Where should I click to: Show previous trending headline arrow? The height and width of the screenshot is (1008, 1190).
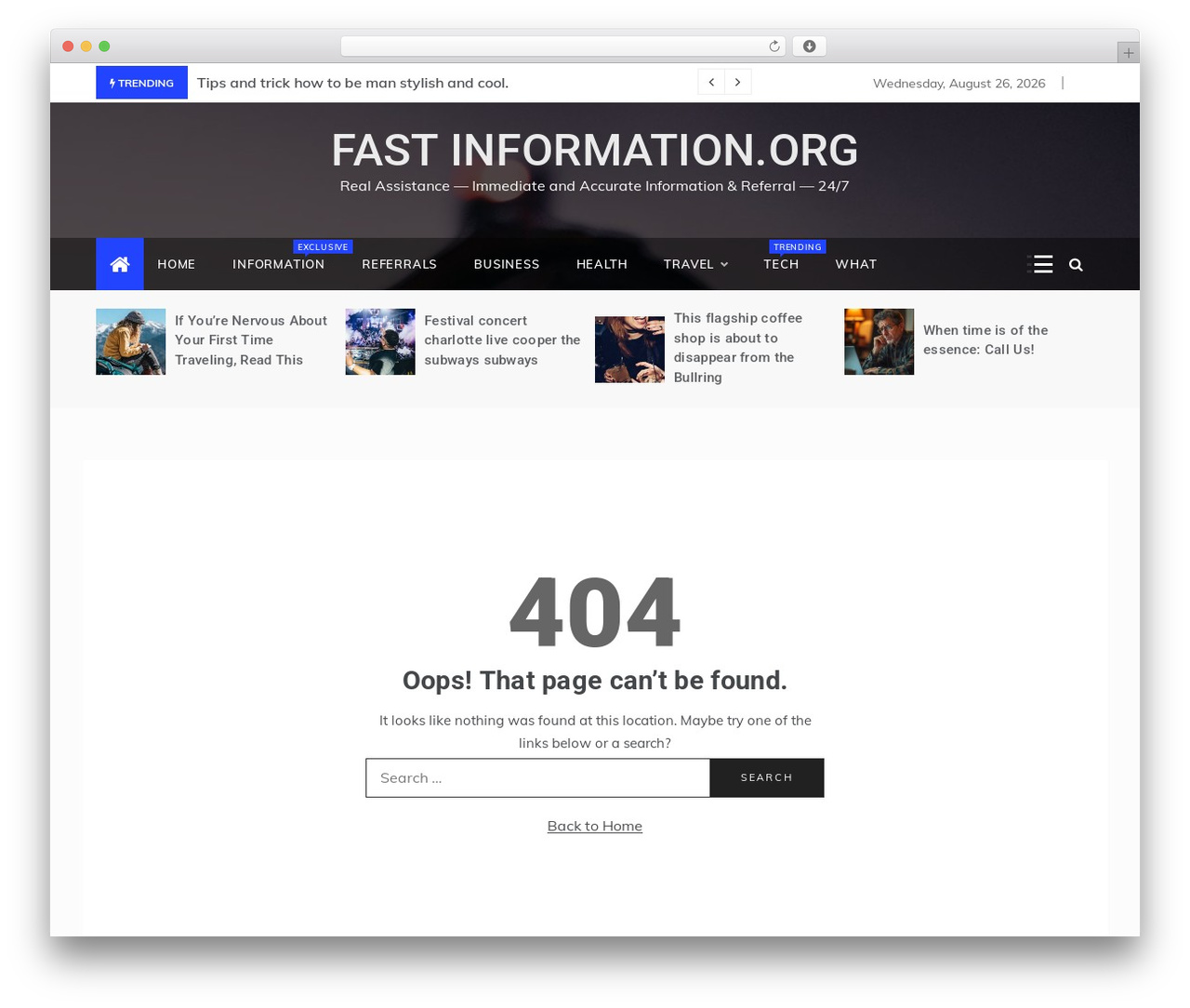(x=711, y=82)
